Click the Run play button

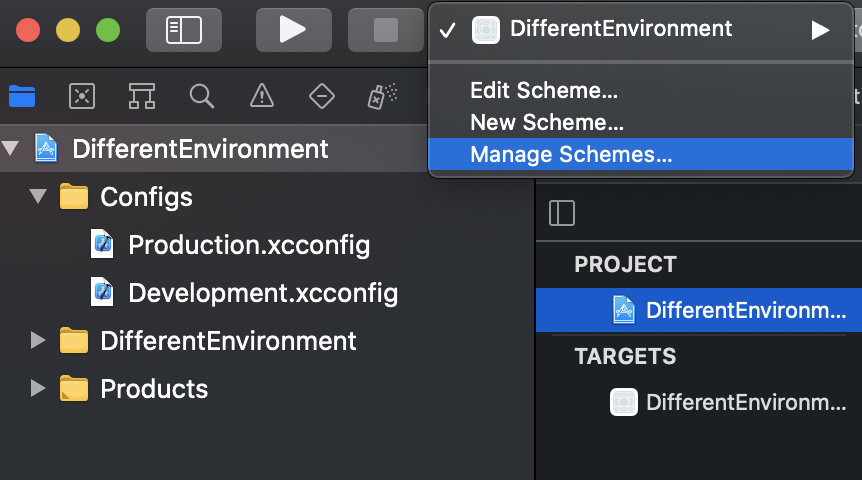[293, 30]
